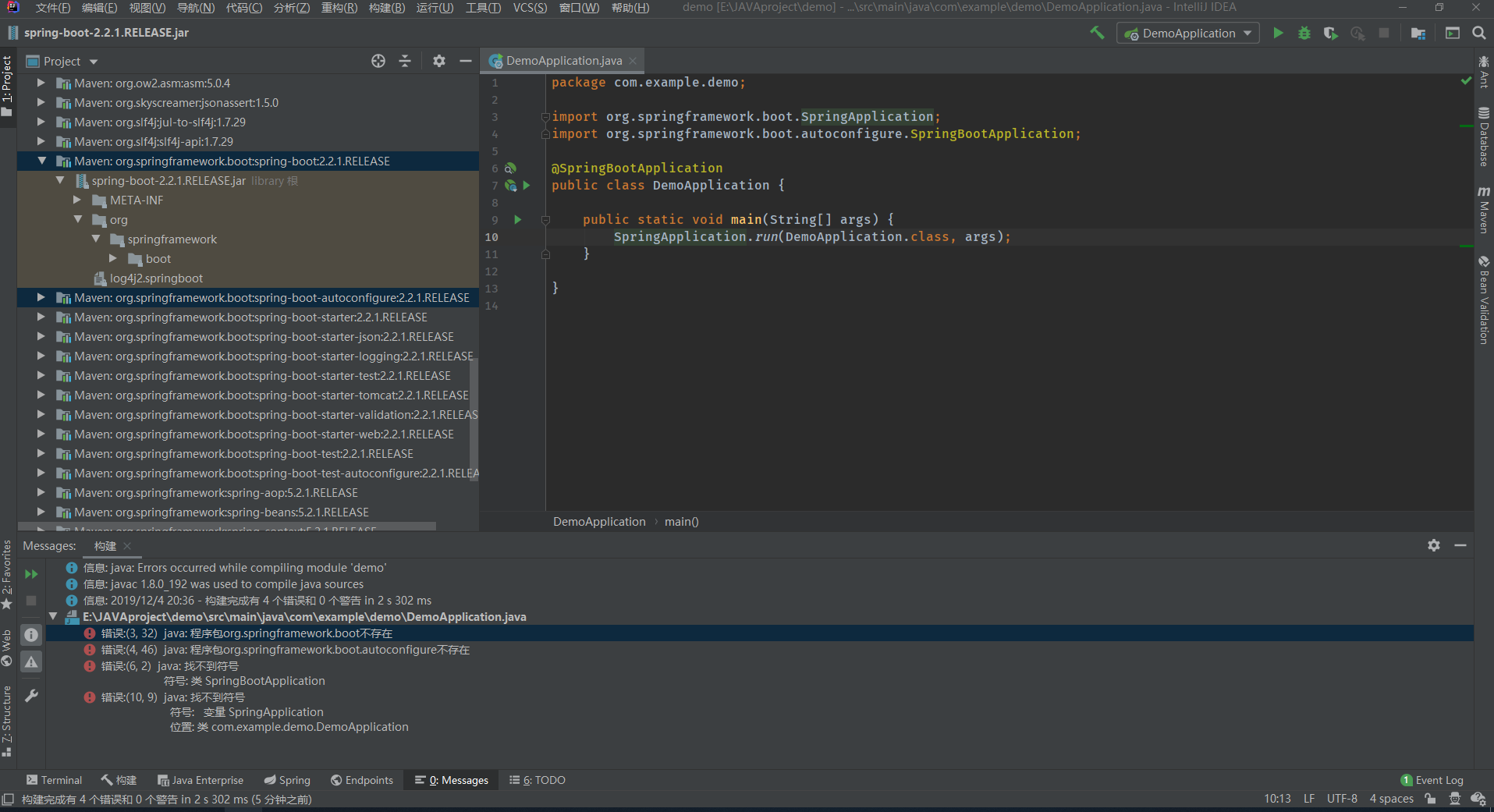Click the UTF-8 encoding status widget
Screen dimensions: 1494x812
coord(1342,799)
